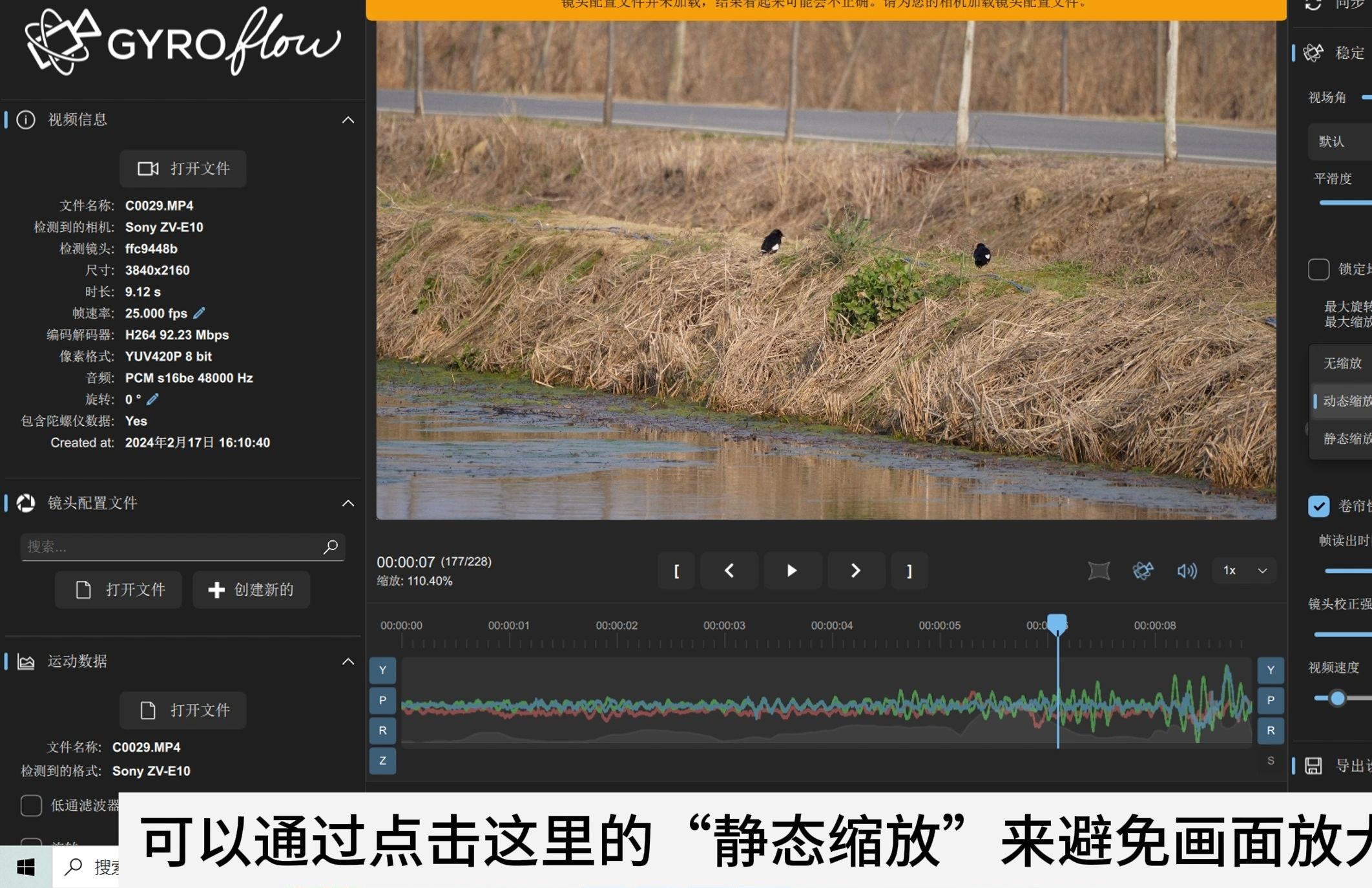Edit the rotation pencil icon

pyautogui.click(x=152, y=399)
